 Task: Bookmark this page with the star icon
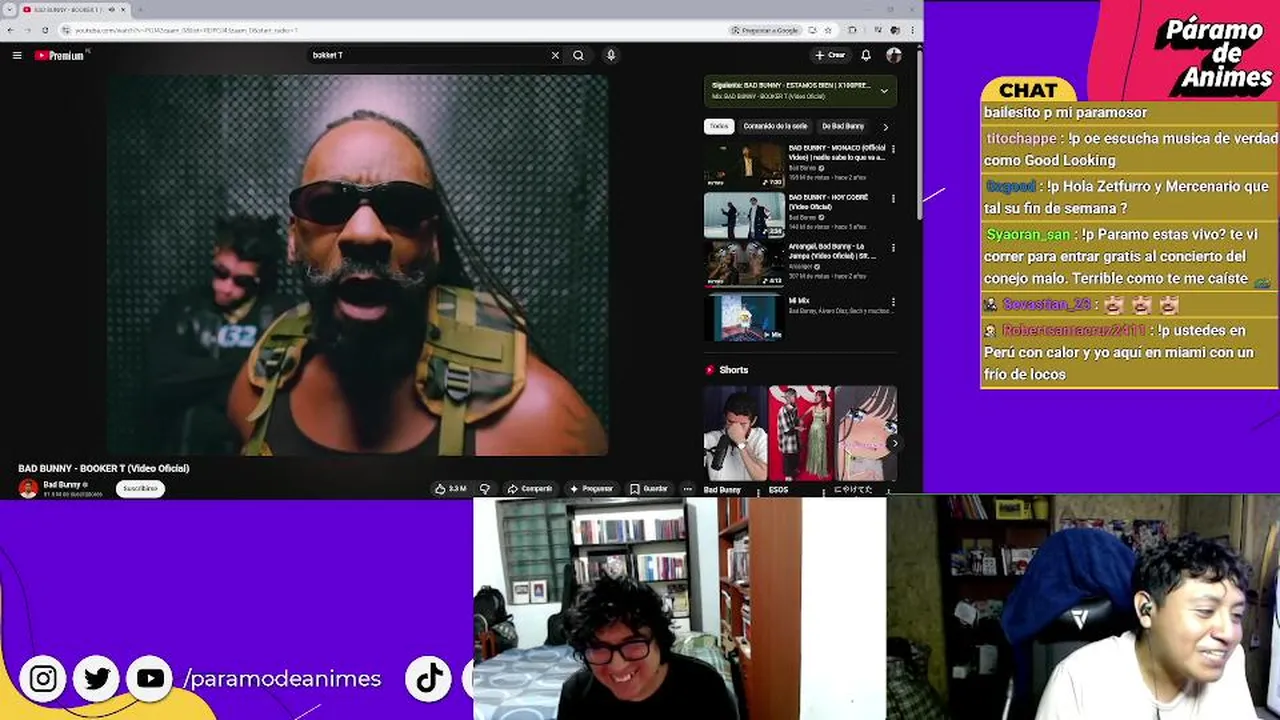(x=828, y=30)
